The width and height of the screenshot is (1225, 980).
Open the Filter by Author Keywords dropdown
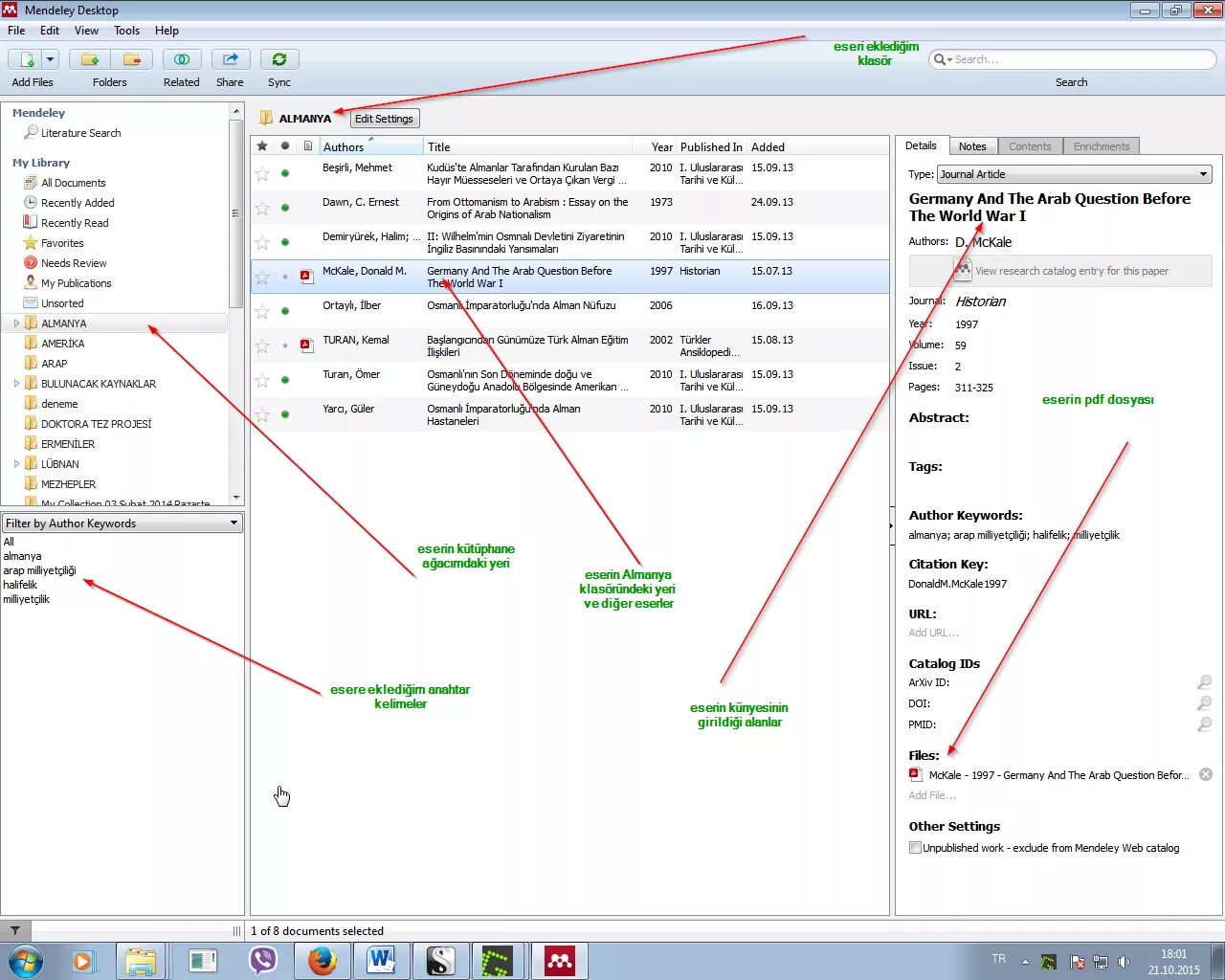pyautogui.click(x=122, y=523)
